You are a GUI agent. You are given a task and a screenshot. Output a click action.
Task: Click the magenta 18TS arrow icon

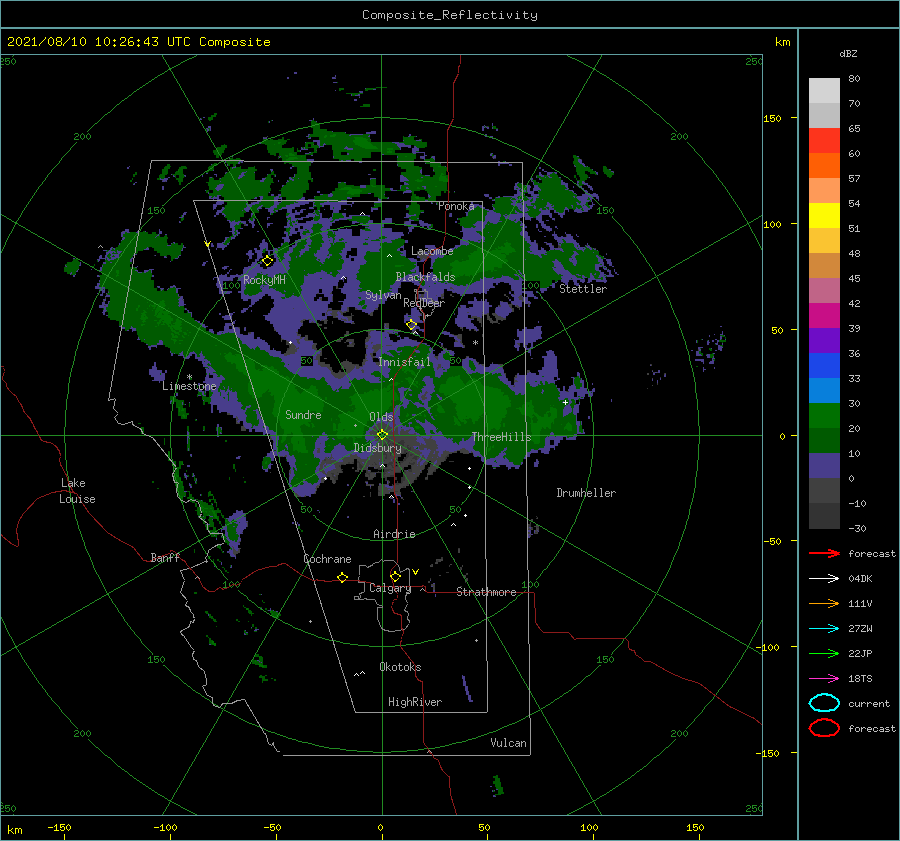[824, 679]
